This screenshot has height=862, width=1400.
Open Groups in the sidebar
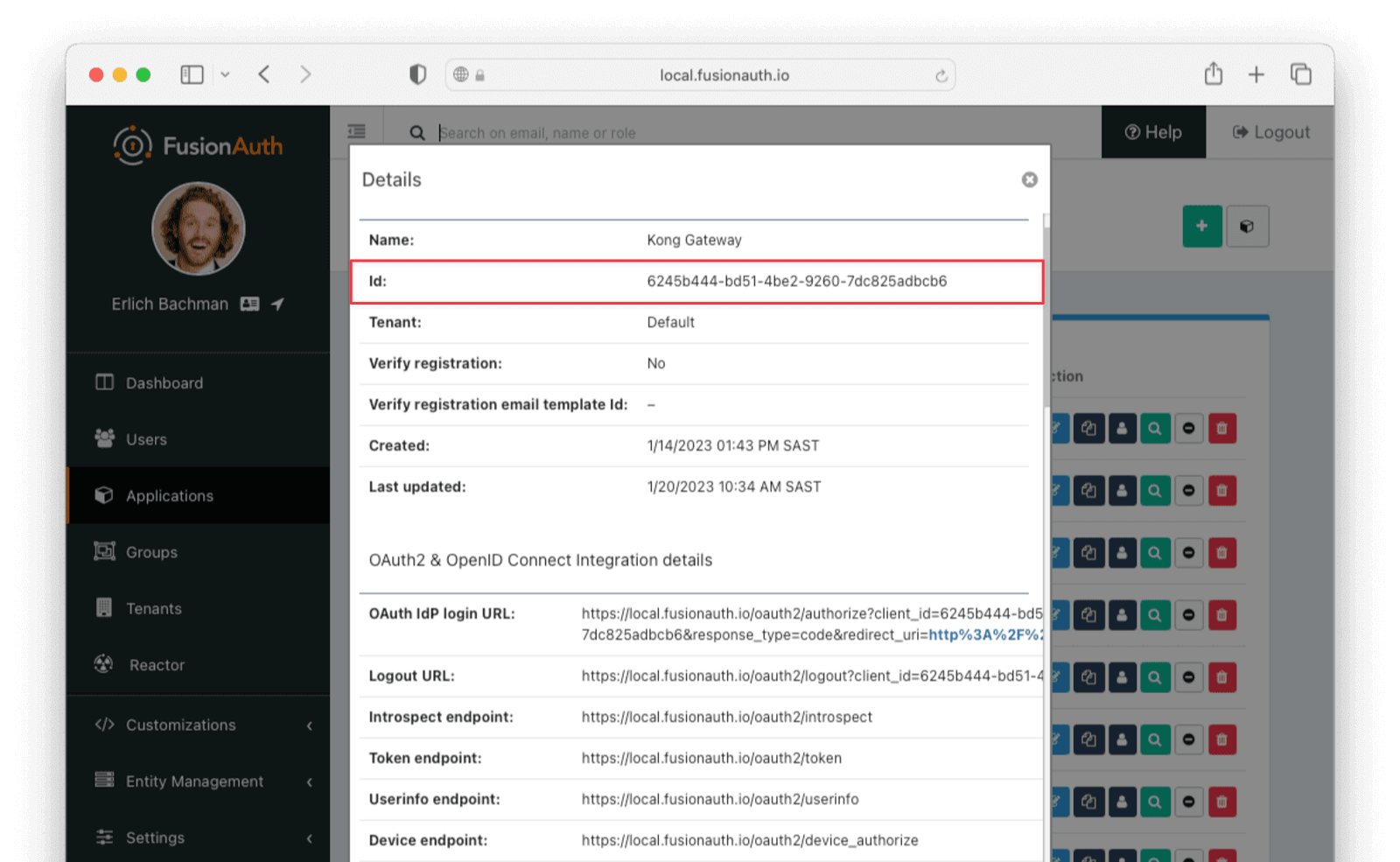198,552
